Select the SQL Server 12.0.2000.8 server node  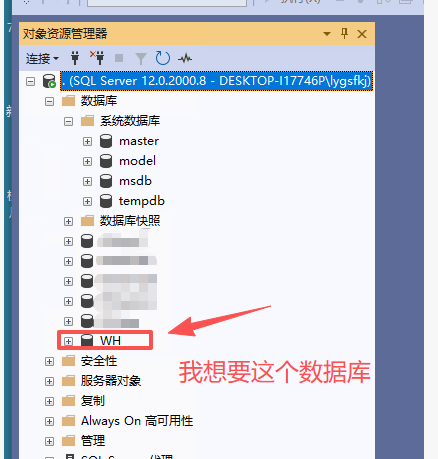(216, 81)
